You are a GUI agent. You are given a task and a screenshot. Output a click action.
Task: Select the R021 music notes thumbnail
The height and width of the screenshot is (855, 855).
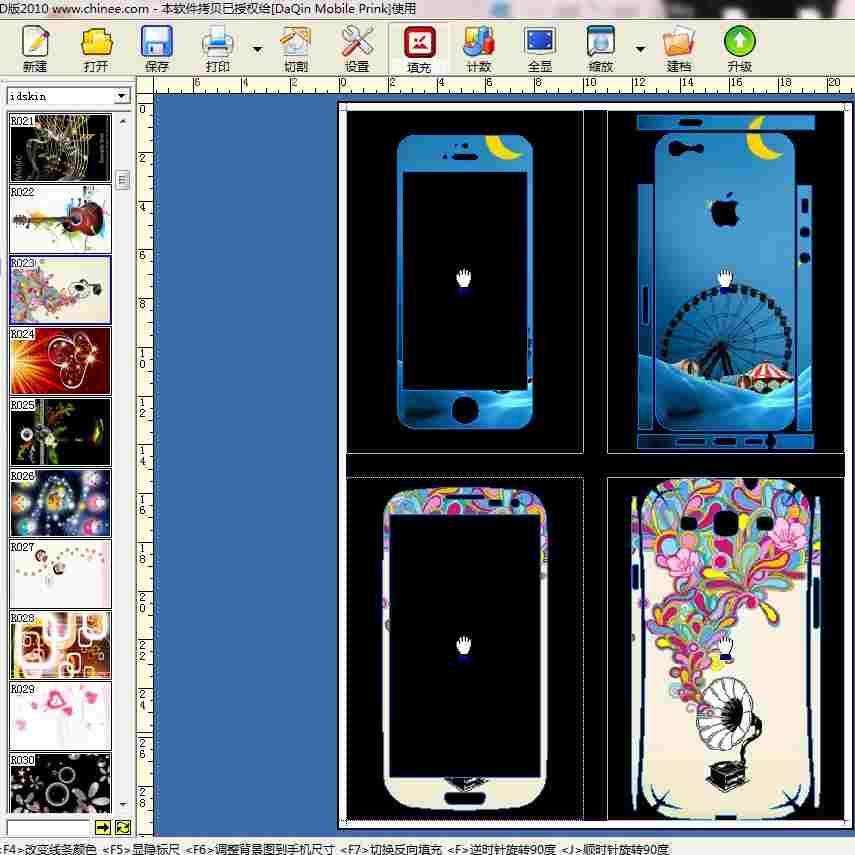pos(60,147)
